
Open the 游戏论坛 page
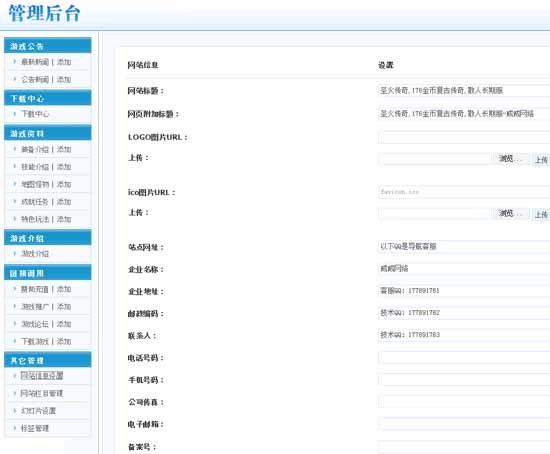(35, 324)
